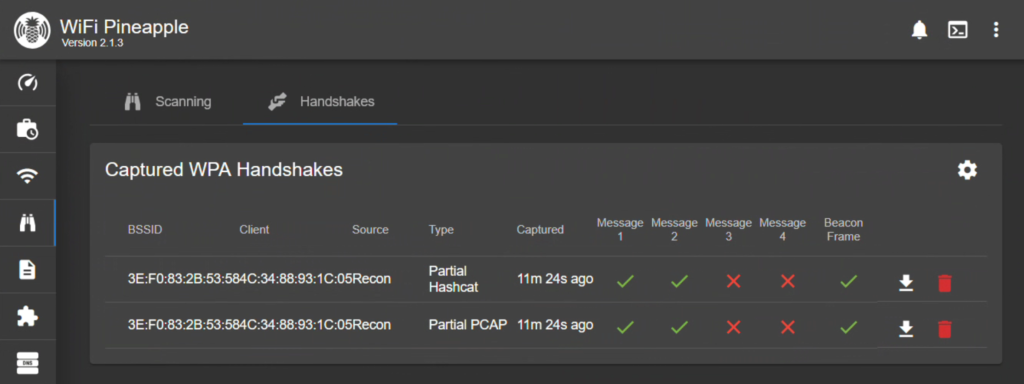The image size is (1024, 384).
Task: Download the Partial PCAP handshake
Action: tap(905, 328)
